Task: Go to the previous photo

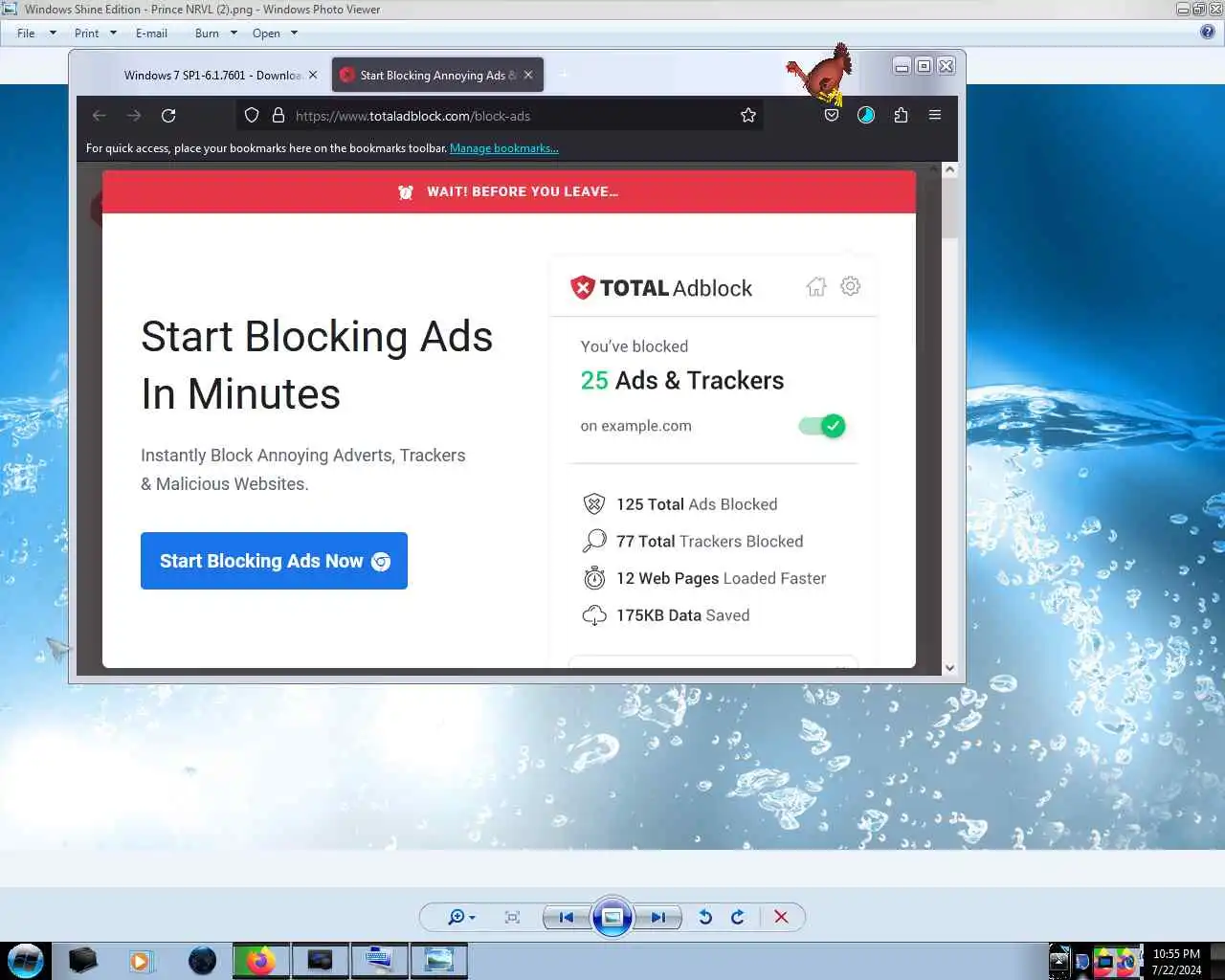Action: tap(567, 917)
